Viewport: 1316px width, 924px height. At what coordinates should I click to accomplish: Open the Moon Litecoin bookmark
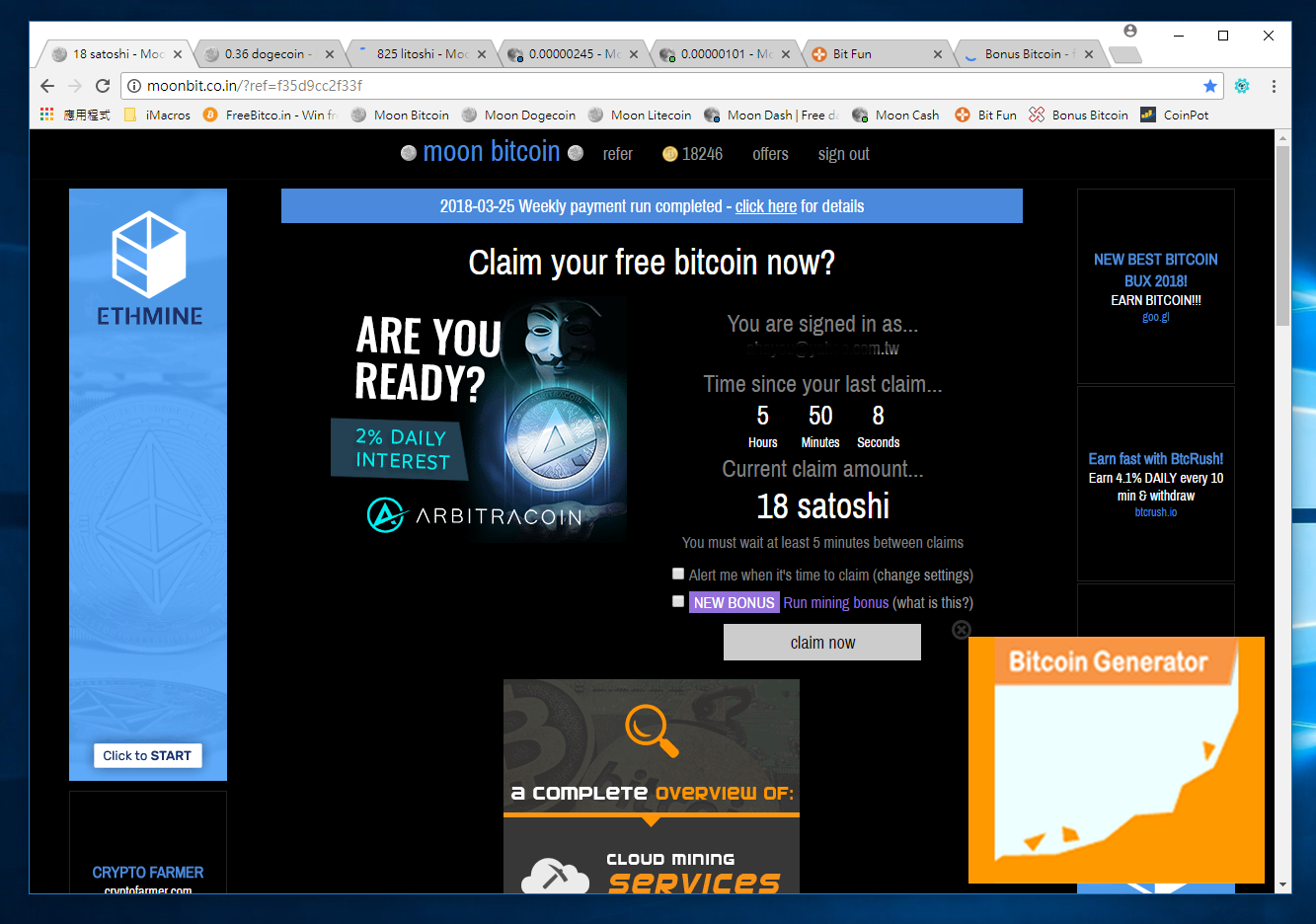[x=640, y=115]
